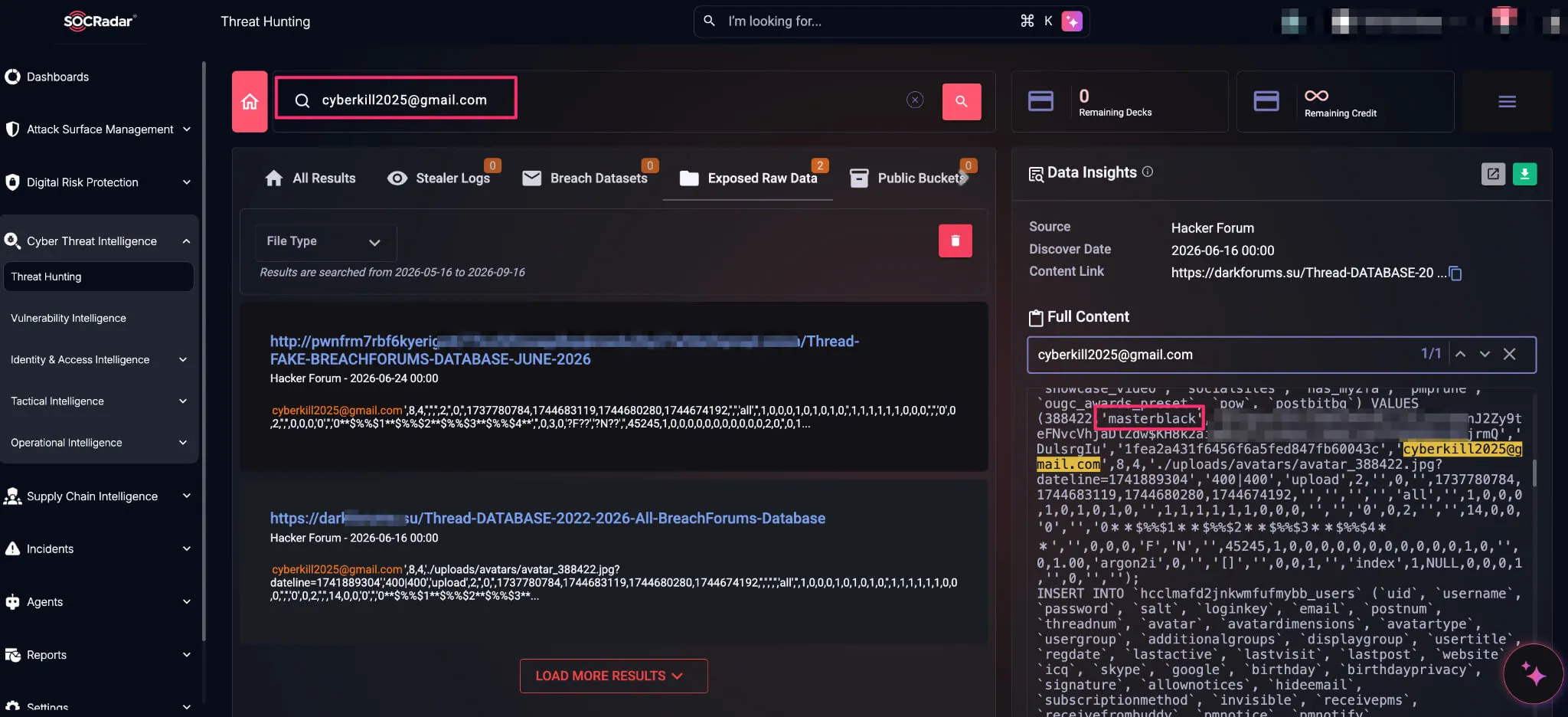Switch to the Stealer Logs tab
1568x717 pixels.
point(439,178)
